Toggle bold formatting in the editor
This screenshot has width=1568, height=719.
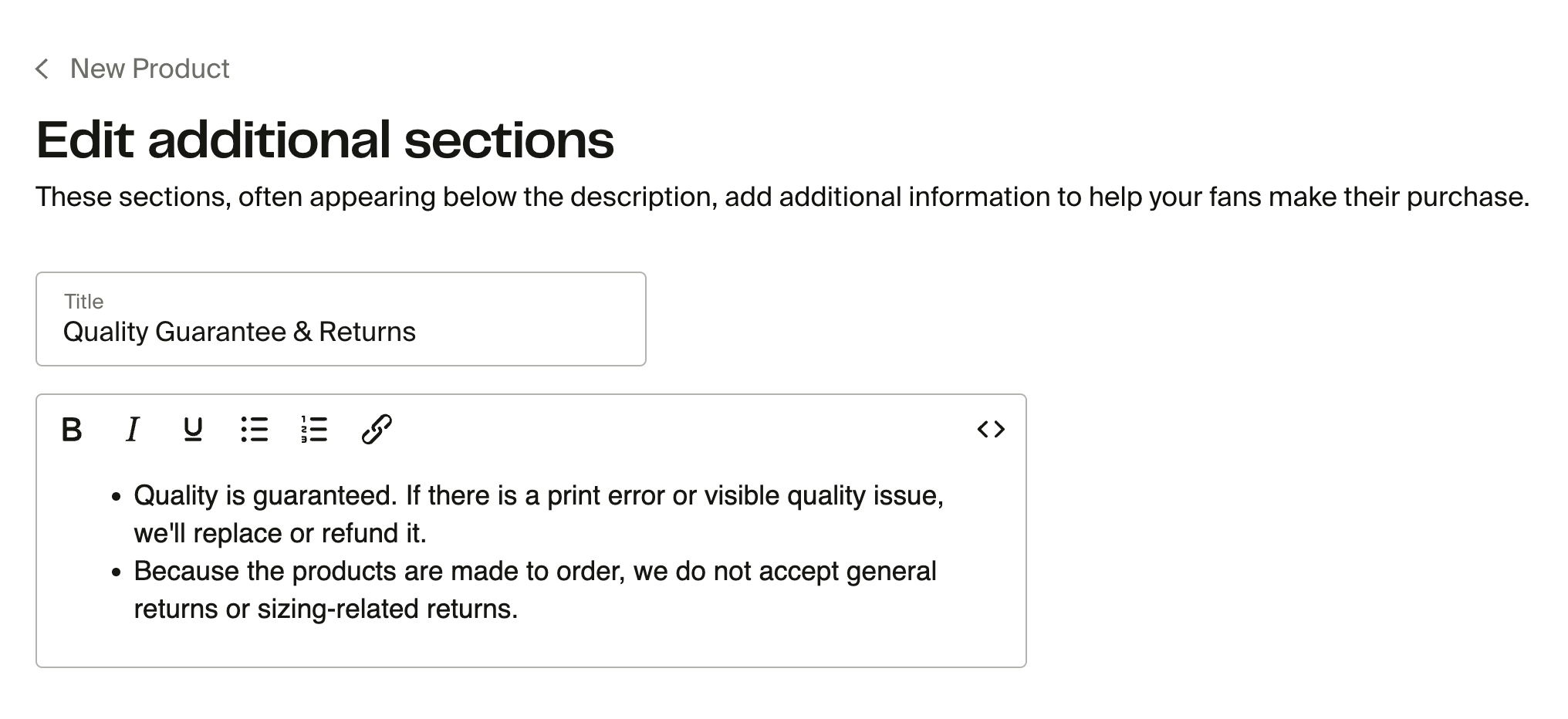[72, 430]
